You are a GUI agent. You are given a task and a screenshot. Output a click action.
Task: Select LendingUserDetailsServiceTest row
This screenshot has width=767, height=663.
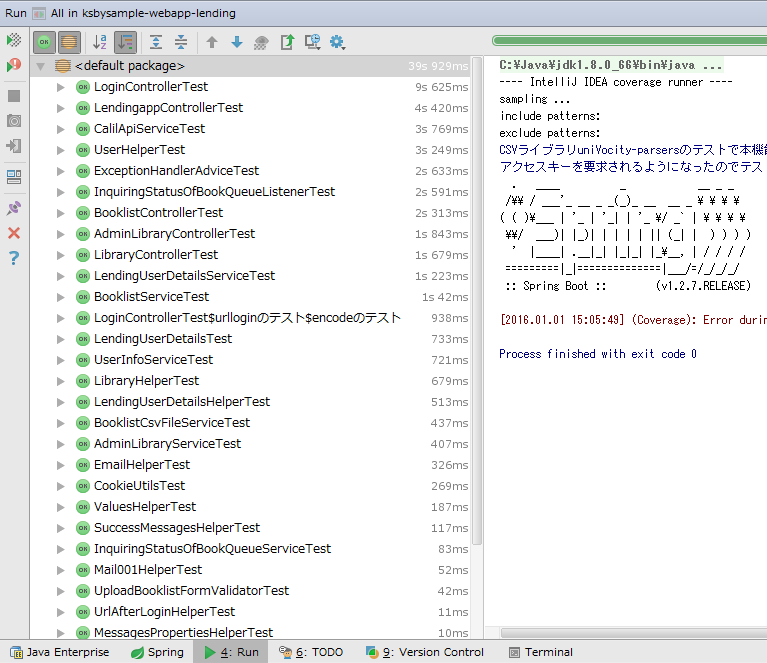point(249,276)
